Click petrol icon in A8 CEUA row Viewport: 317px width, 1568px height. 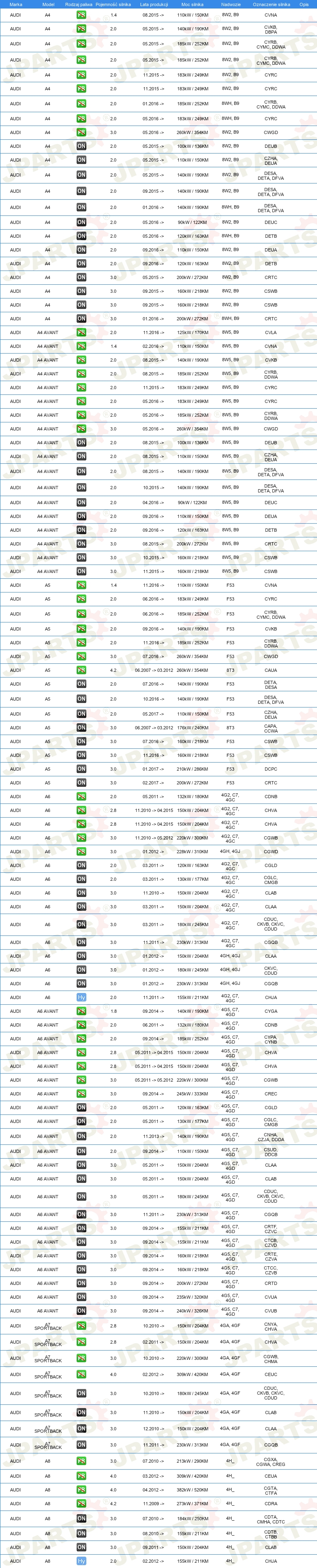pos(81,1476)
